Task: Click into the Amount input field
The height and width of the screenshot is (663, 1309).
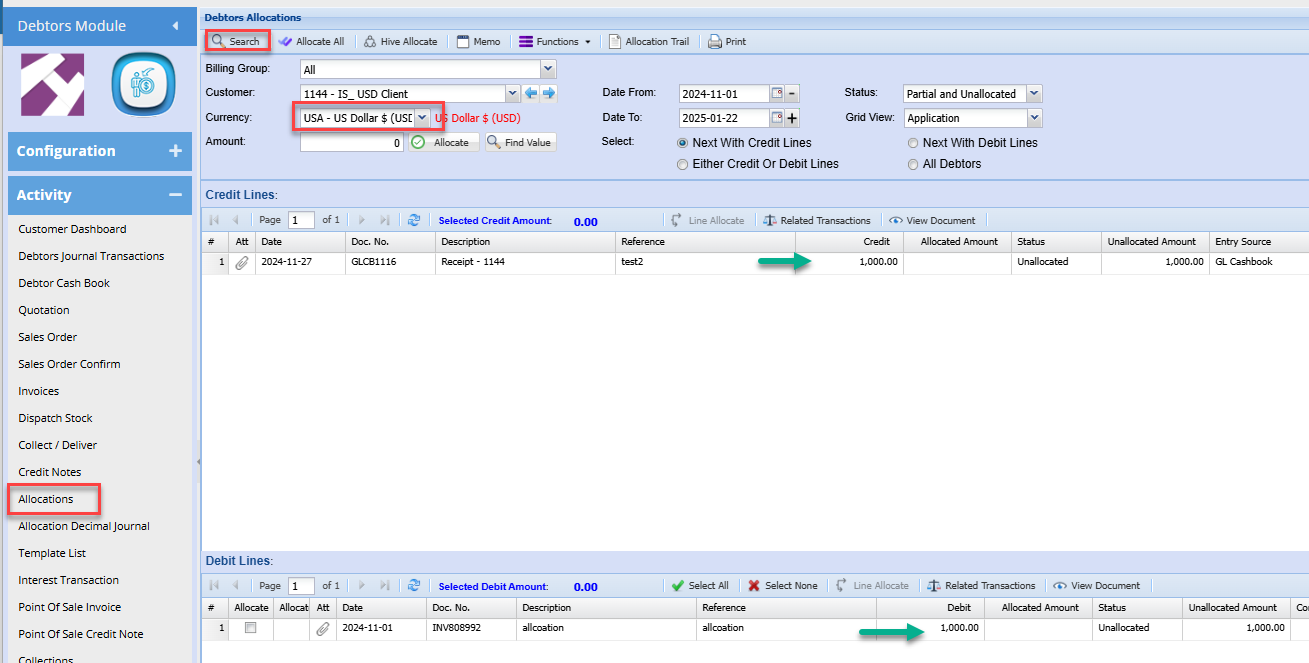Action: click(x=351, y=143)
